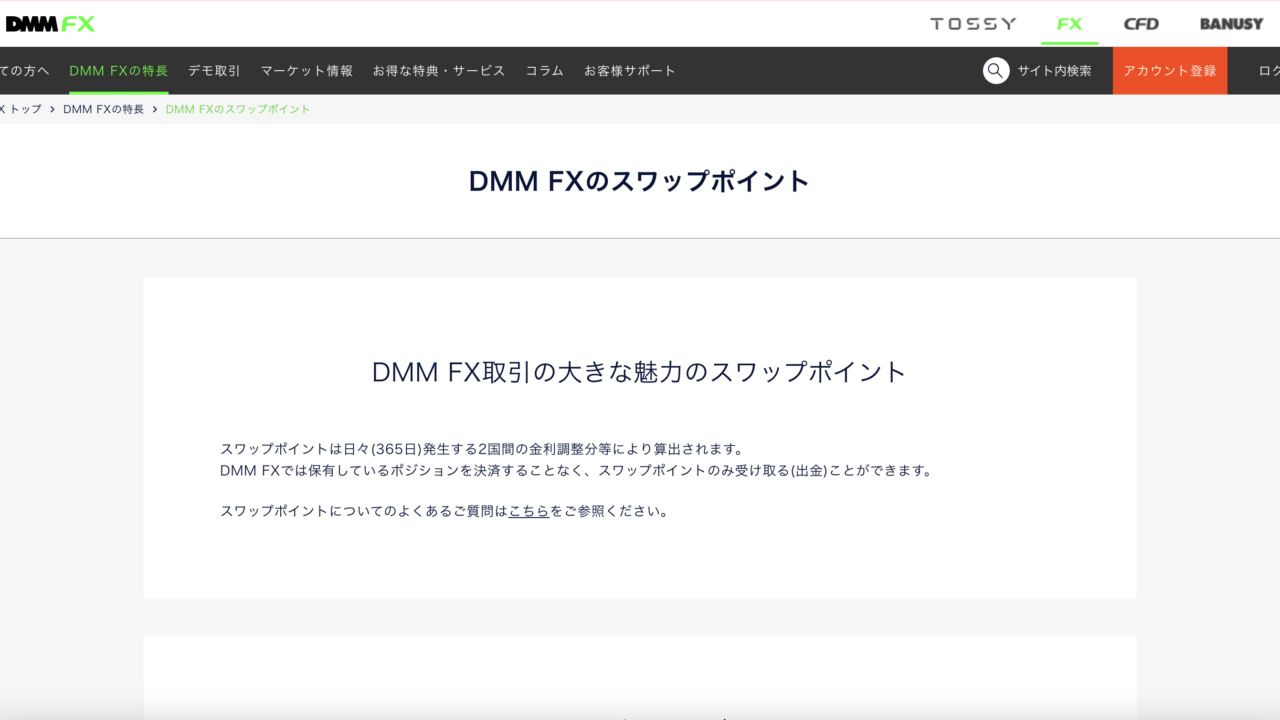This screenshot has height=720, width=1280.
Task: Go to デモ取引 in the navigation bar
Action: [x=214, y=71]
